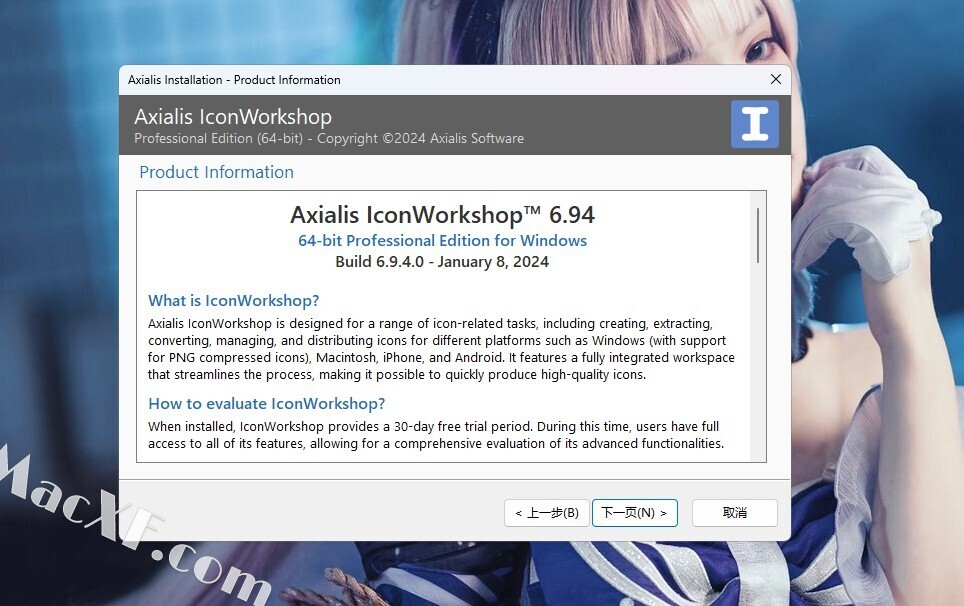This screenshot has width=964, height=606.
Task: Click the paragraph describing icon-related tasks
Action: click(441, 349)
